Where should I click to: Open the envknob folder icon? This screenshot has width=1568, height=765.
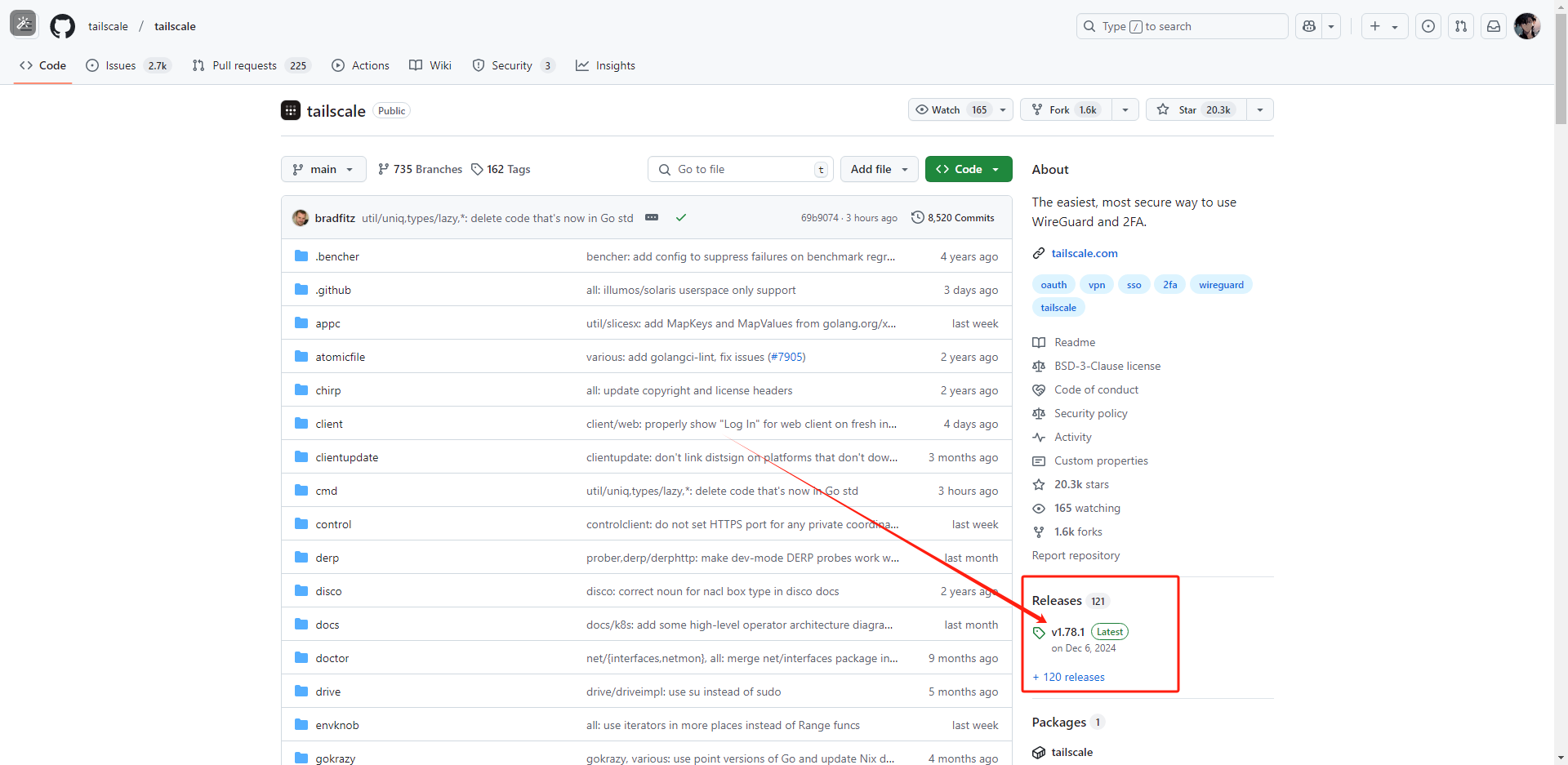tap(301, 724)
